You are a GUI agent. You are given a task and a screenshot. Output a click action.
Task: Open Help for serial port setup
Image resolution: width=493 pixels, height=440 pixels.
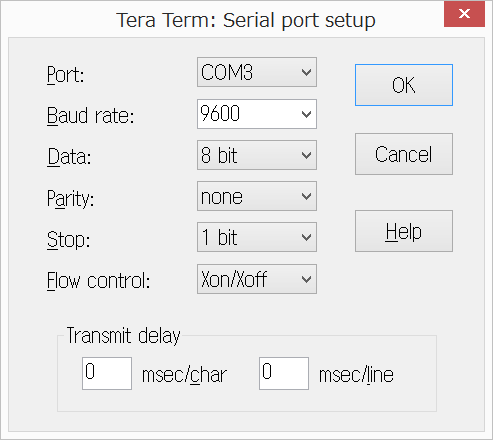(x=404, y=231)
